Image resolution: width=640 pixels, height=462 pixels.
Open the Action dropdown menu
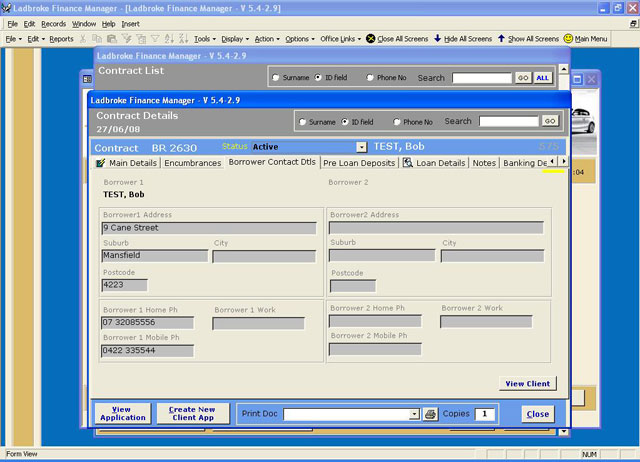[x=267, y=39]
